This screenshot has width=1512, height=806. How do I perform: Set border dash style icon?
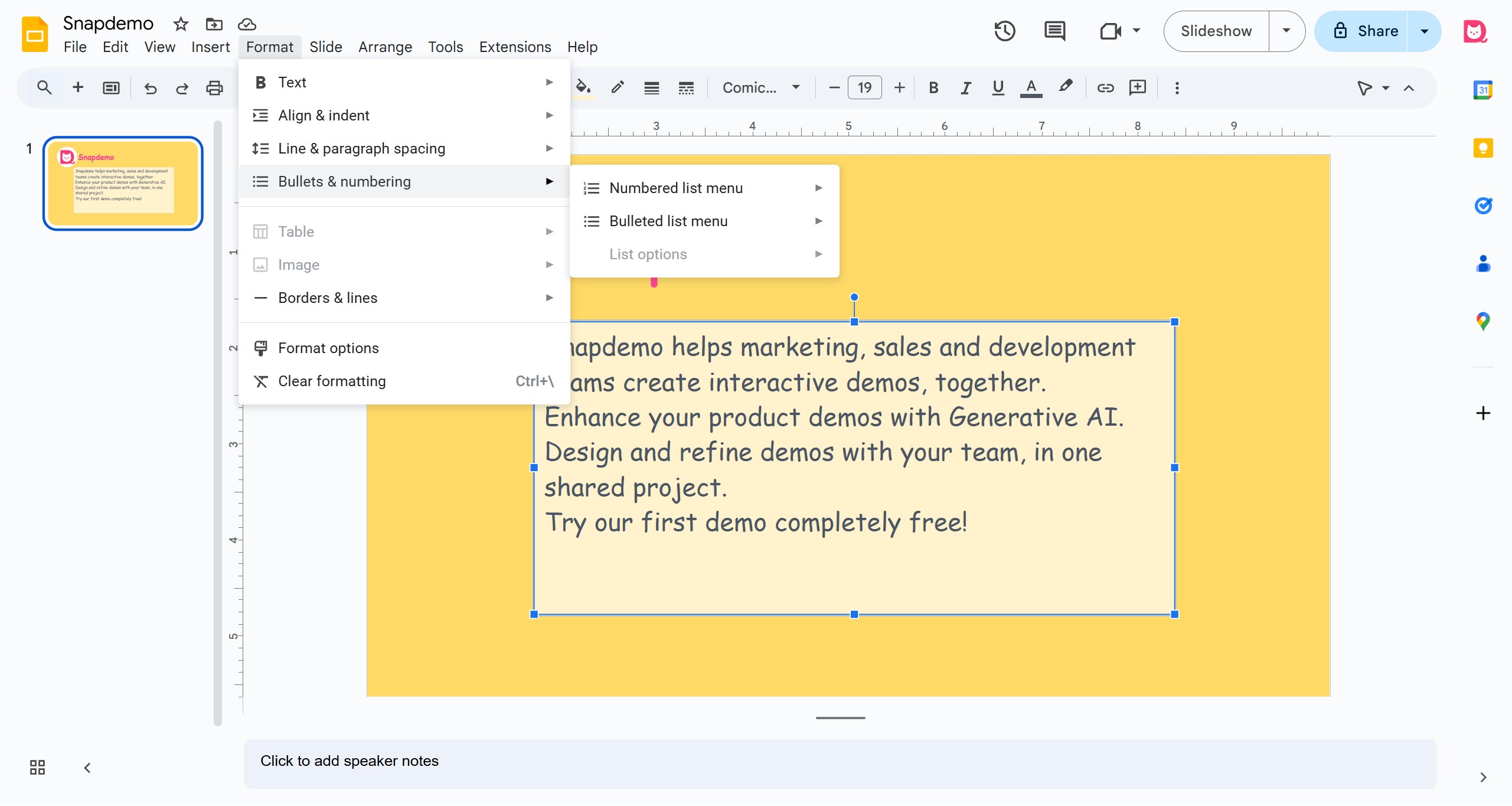click(x=686, y=88)
